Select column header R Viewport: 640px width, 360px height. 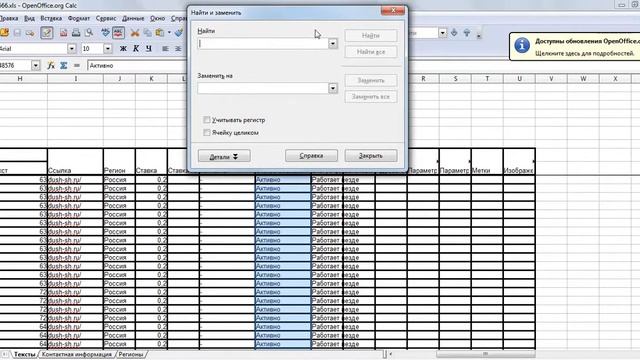click(423, 78)
